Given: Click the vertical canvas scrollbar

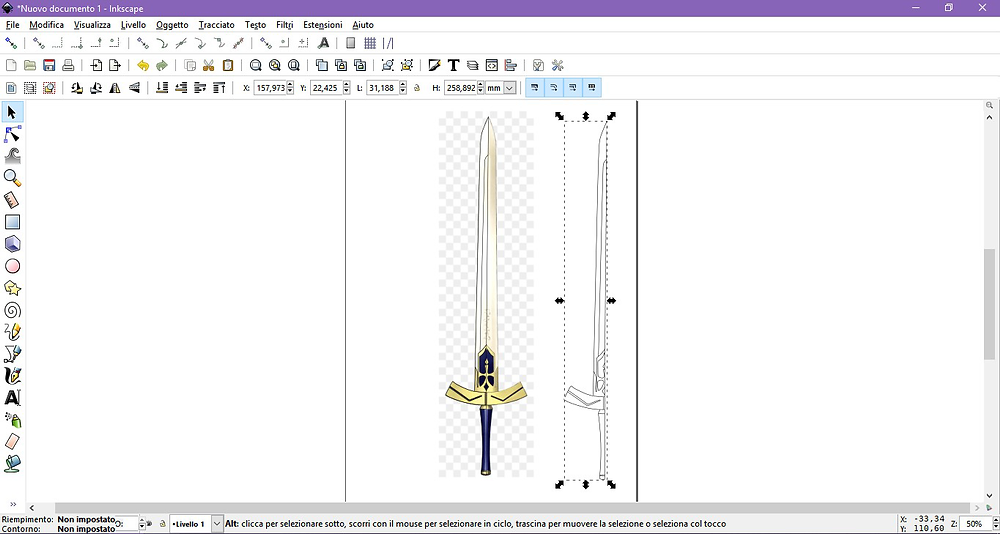Looking at the screenshot, I should pyautogui.click(x=989, y=303).
